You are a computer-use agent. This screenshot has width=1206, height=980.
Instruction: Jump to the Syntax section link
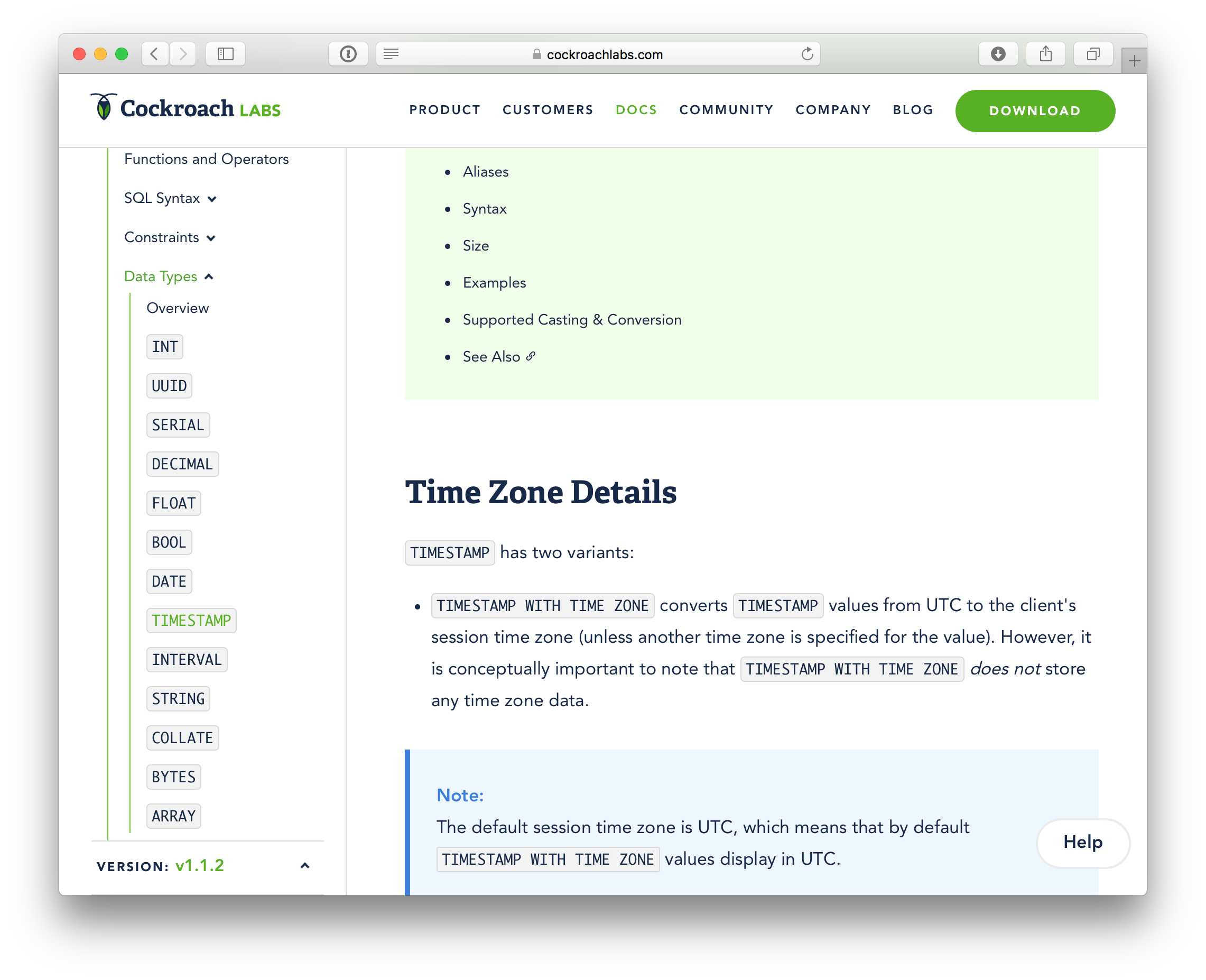pos(485,209)
